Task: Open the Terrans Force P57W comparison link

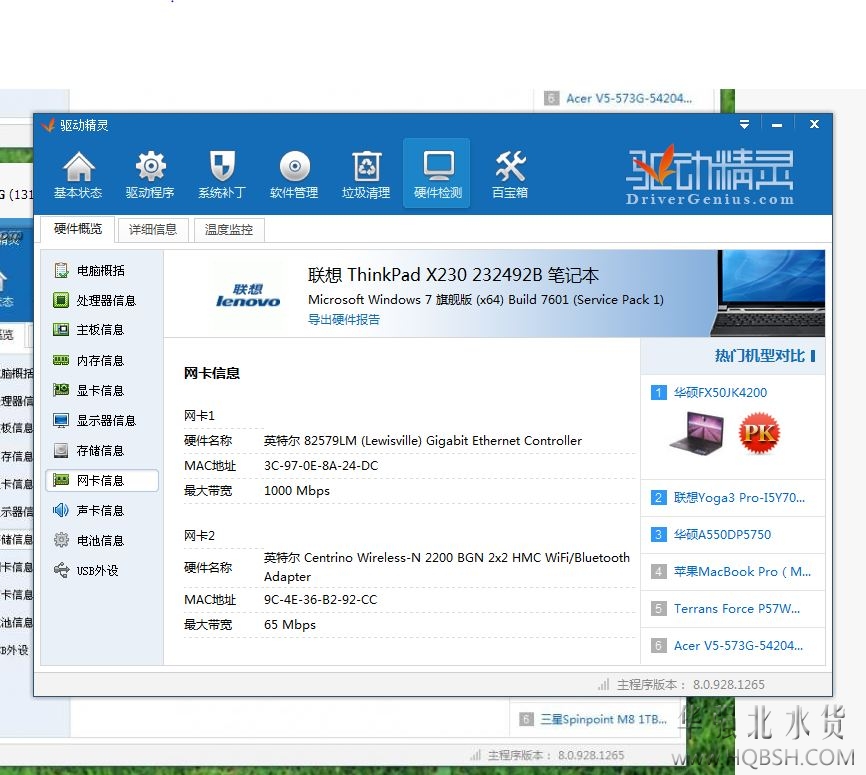Action: [737, 609]
